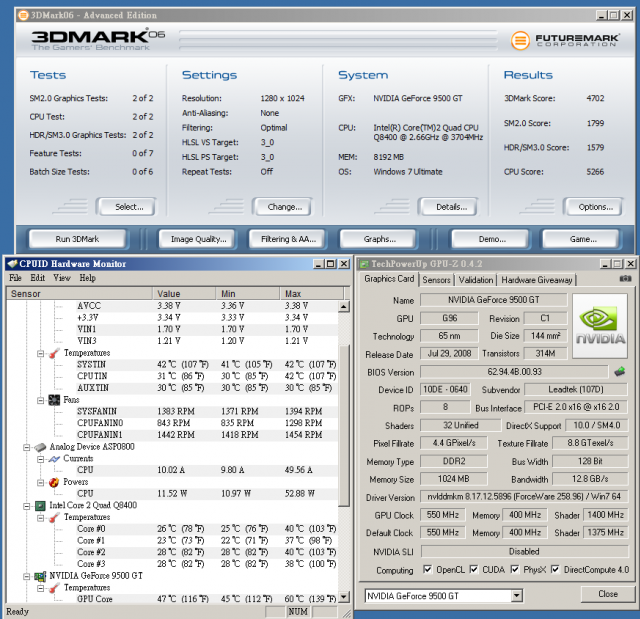The width and height of the screenshot is (640, 619).
Task: Click the BIOS save chip icon in GPU-Z
Action: click(620, 371)
